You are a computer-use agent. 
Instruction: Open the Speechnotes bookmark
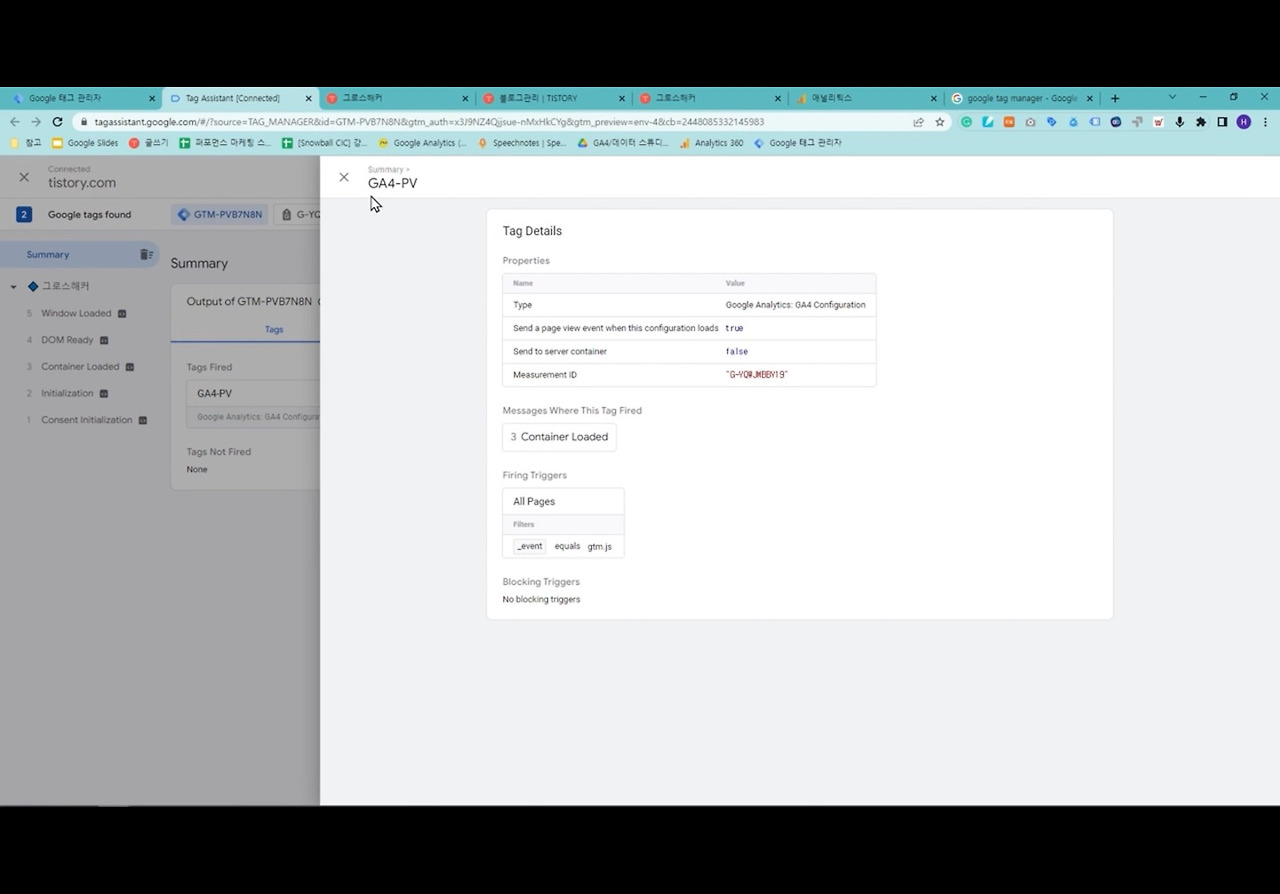(x=522, y=143)
